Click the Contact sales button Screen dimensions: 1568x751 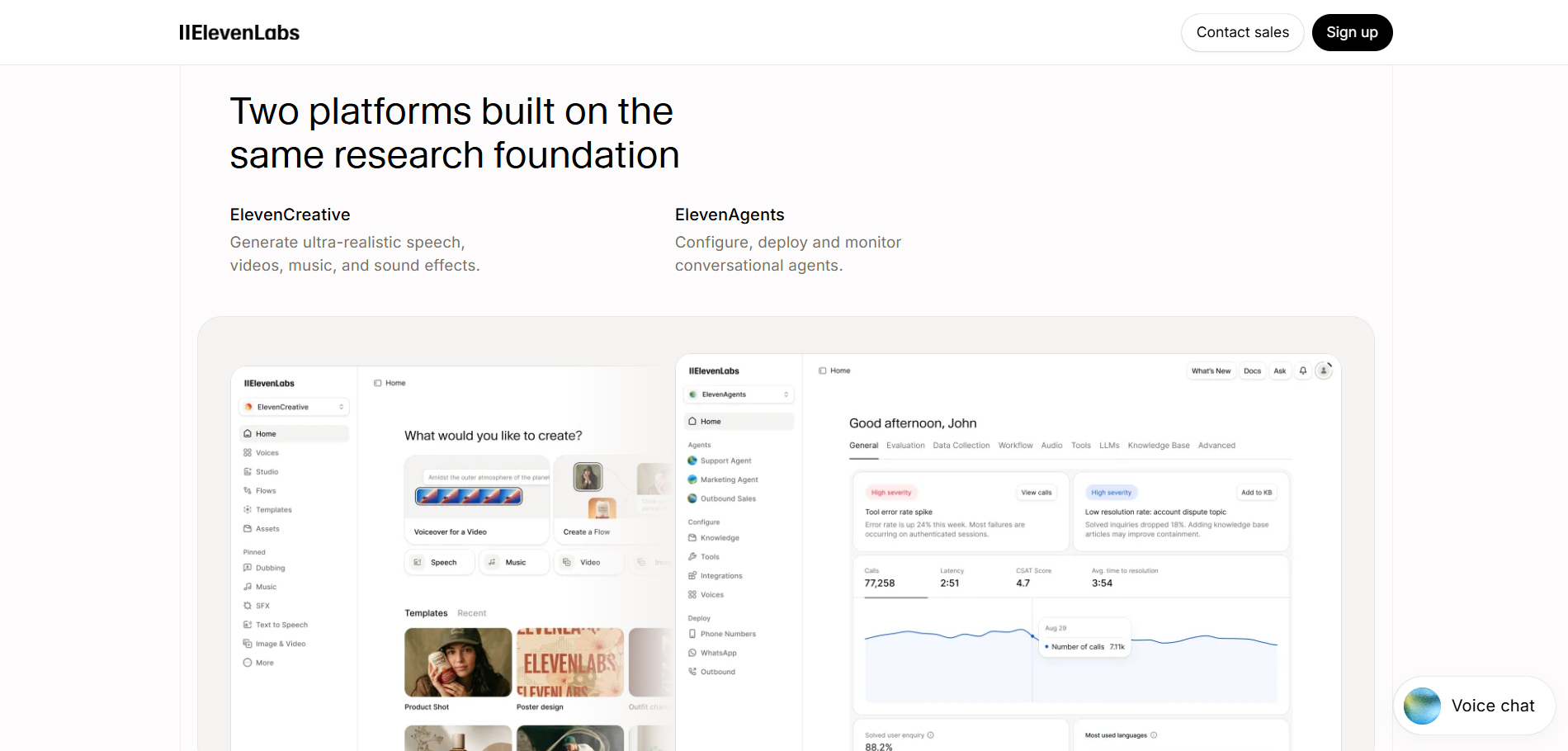[x=1243, y=32]
